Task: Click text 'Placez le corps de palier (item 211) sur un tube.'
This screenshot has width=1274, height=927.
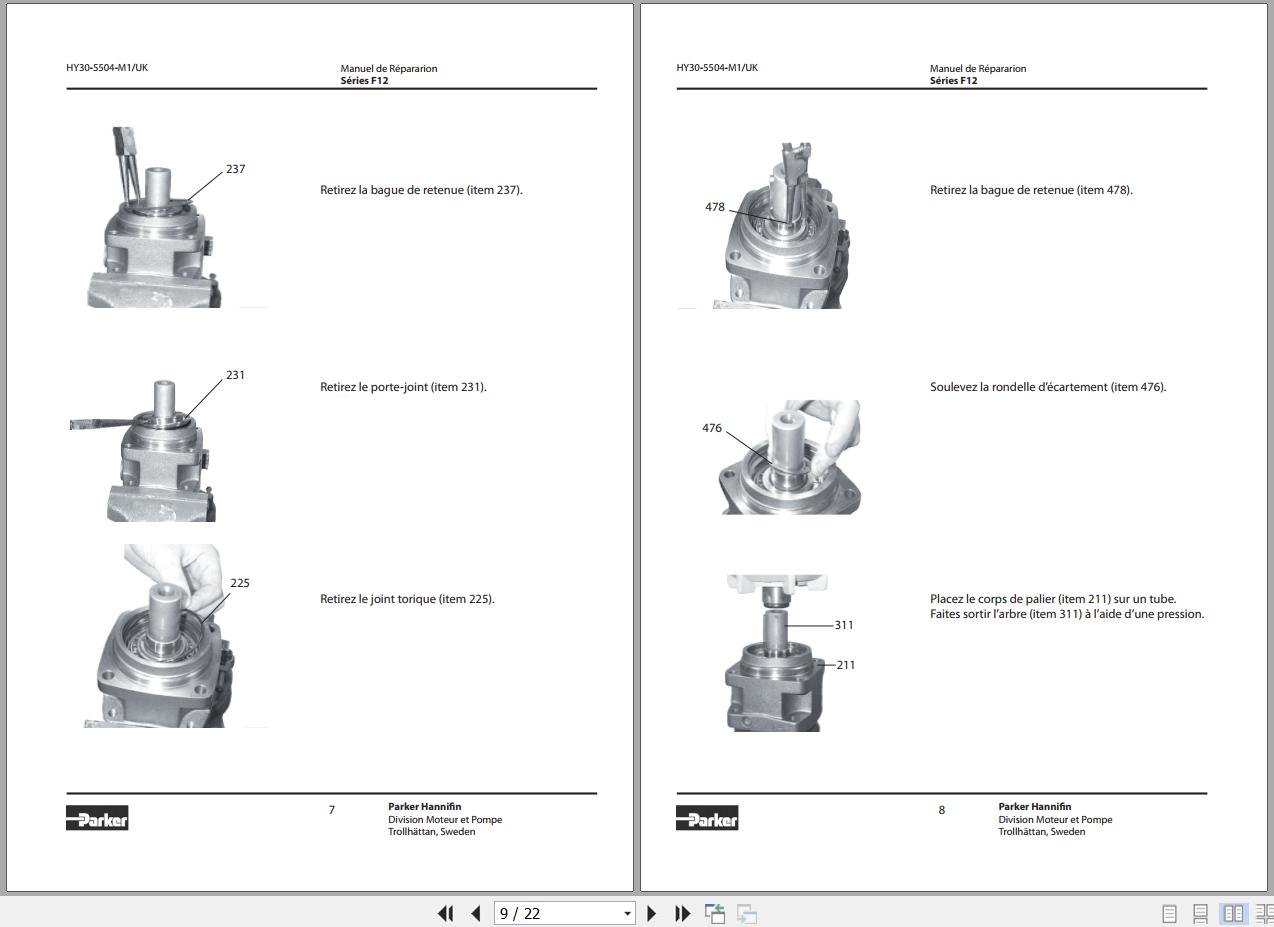Action: 1053,599
